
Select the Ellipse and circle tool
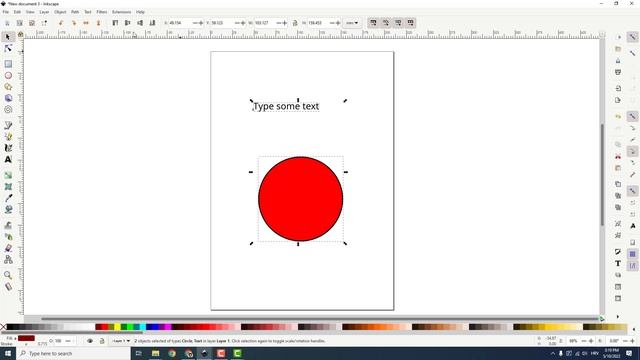pyautogui.click(x=8, y=76)
